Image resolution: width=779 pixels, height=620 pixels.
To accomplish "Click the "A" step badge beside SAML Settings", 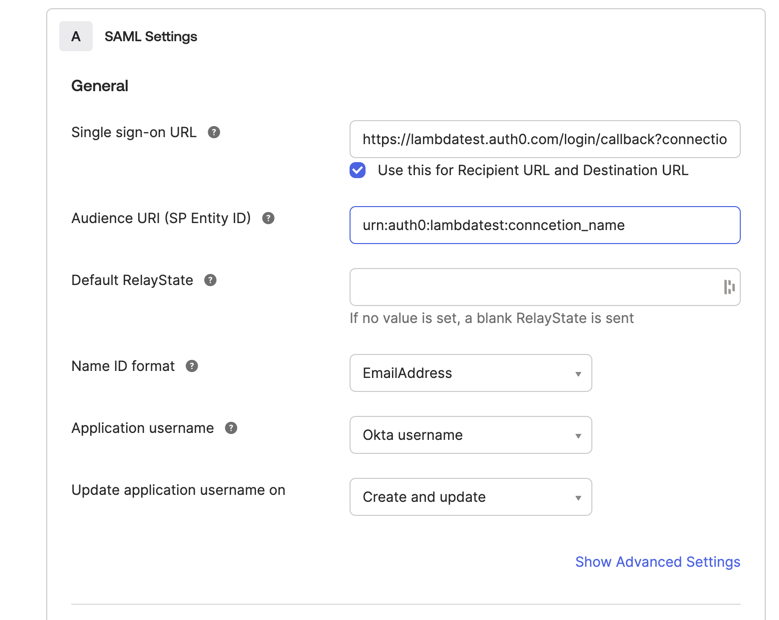I will (76, 36).
